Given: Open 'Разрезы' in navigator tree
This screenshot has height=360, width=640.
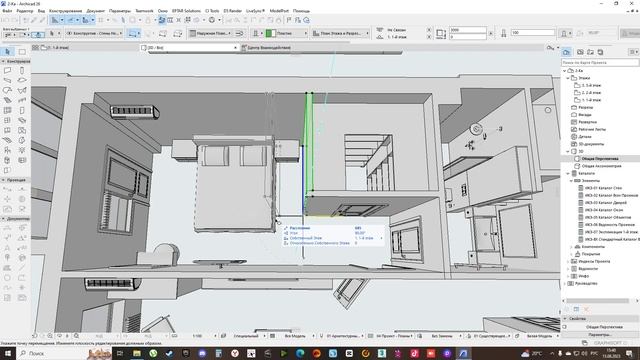Looking at the screenshot, I should [586, 107].
